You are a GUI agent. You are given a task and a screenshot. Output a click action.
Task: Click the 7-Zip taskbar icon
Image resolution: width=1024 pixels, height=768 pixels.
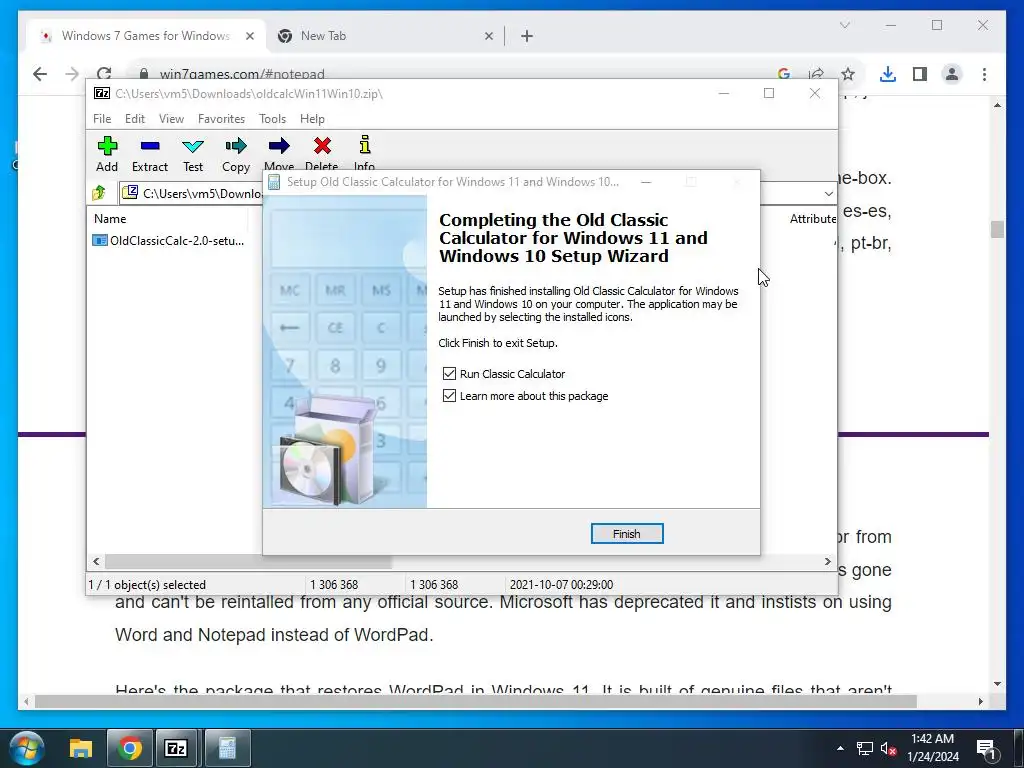pyautogui.click(x=176, y=748)
